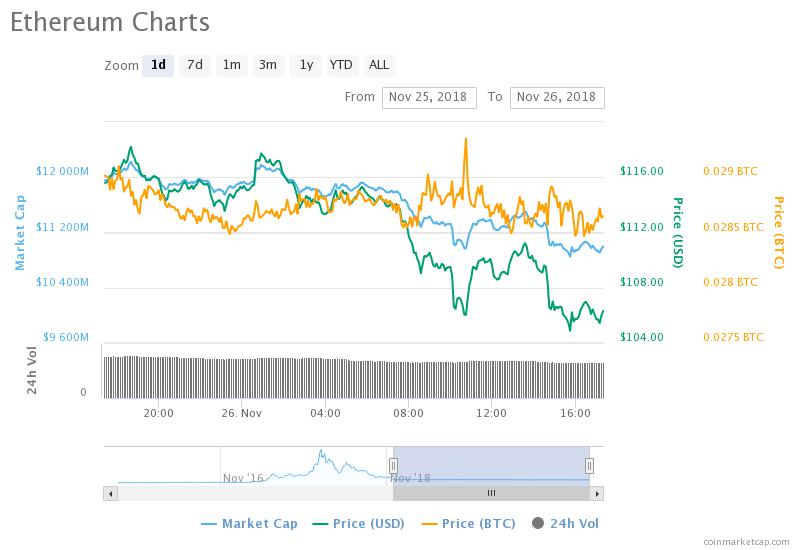Image resolution: width=800 pixels, height=550 pixels.
Task: Click the $116.00 price axis label
Action: [x=642, y=171]
